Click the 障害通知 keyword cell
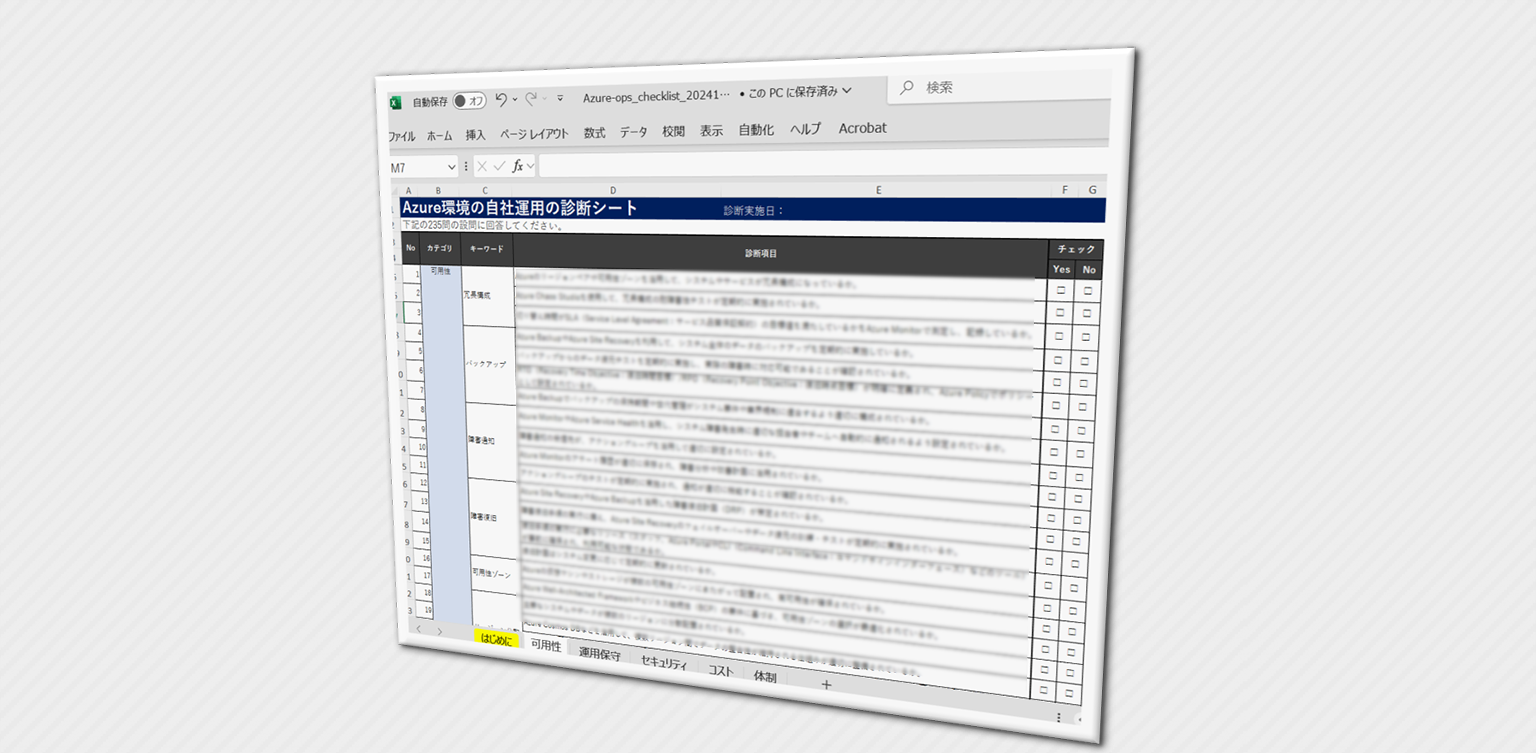The height and width of the screenshot is (753, 1536). 492,441
